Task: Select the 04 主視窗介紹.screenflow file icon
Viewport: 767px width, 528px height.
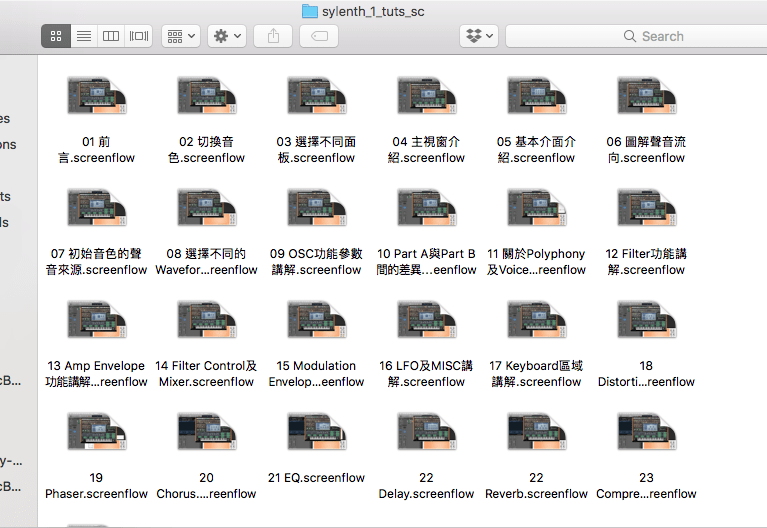Action: [427, 95]
